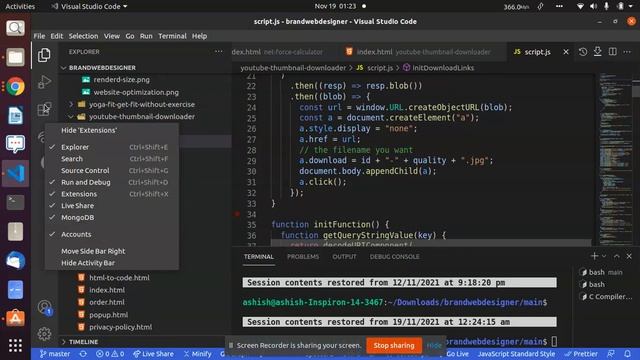Open notifications bell in status bar
The height and width of the screenshot is (360, 640).
point(627,354)
